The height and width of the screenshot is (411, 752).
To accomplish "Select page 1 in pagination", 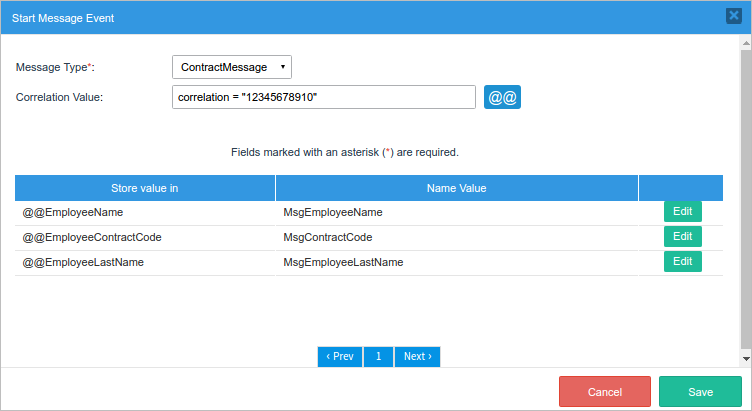I will click(378, 357).
